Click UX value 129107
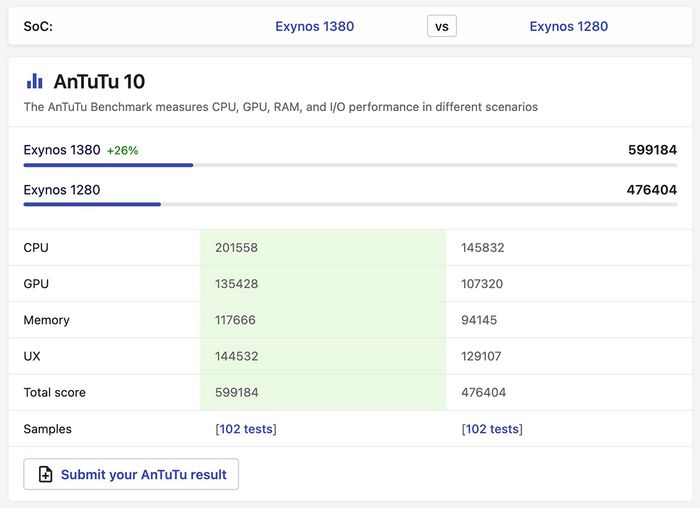The width and height of the screenshot is (700, 508). coord(481,356)
